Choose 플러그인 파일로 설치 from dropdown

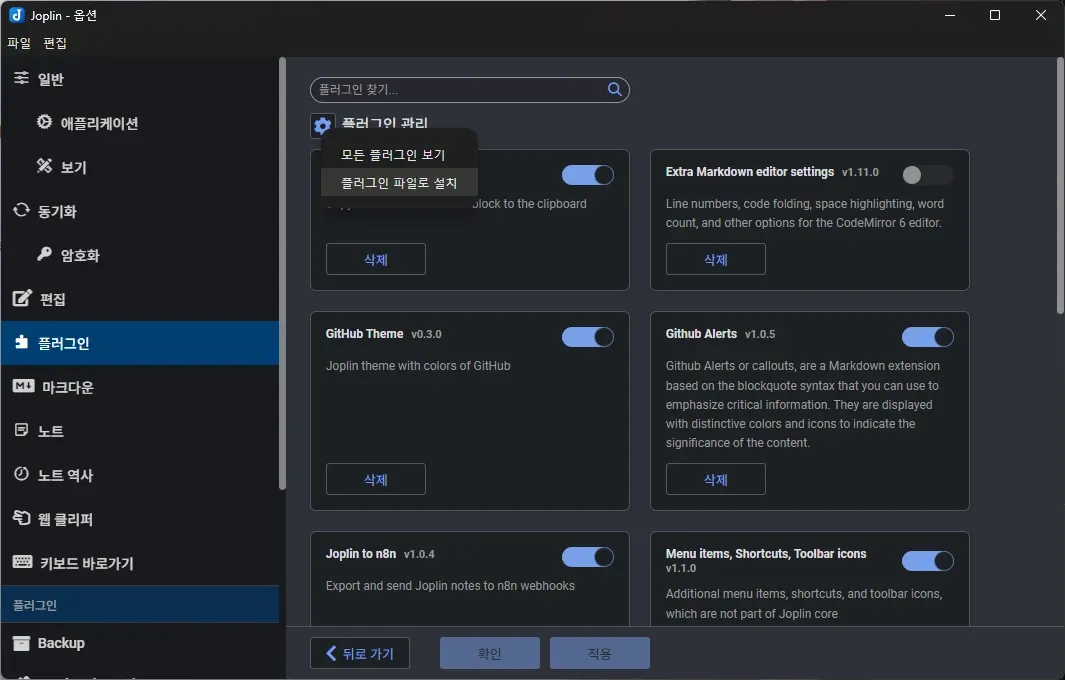point(399,183)
